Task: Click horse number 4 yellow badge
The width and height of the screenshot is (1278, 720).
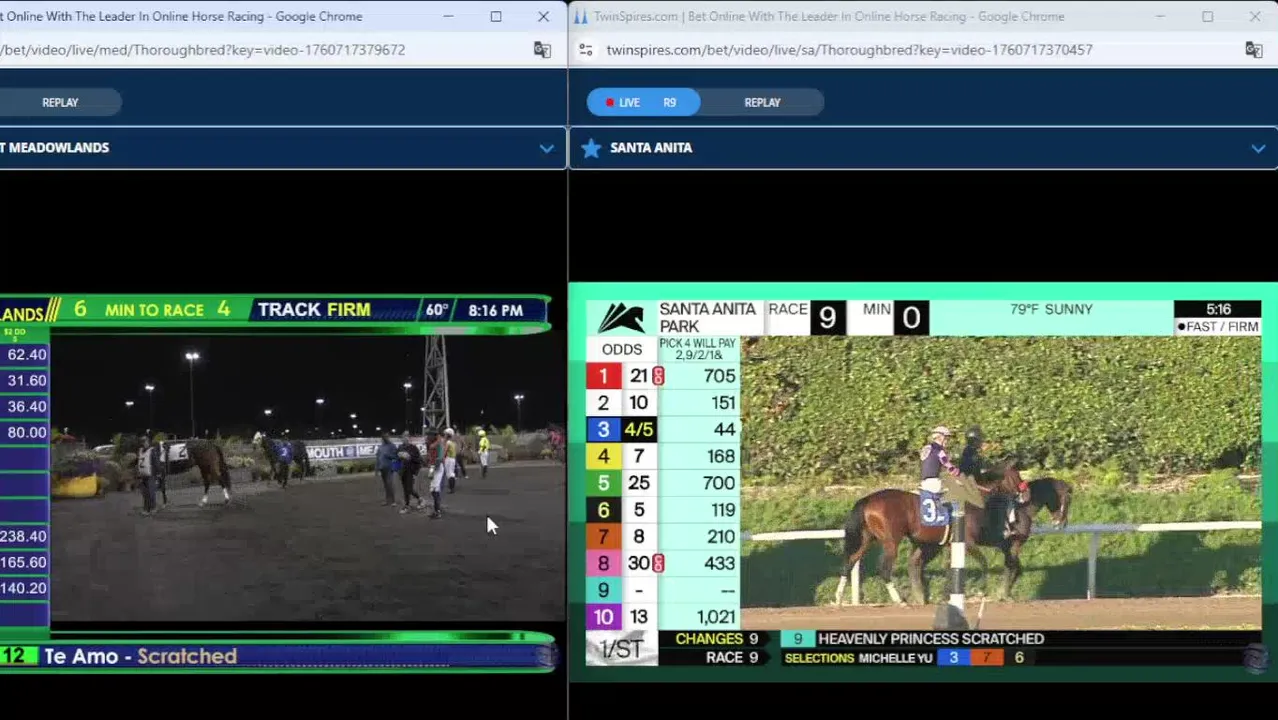Action: click(x=603, y=456)
